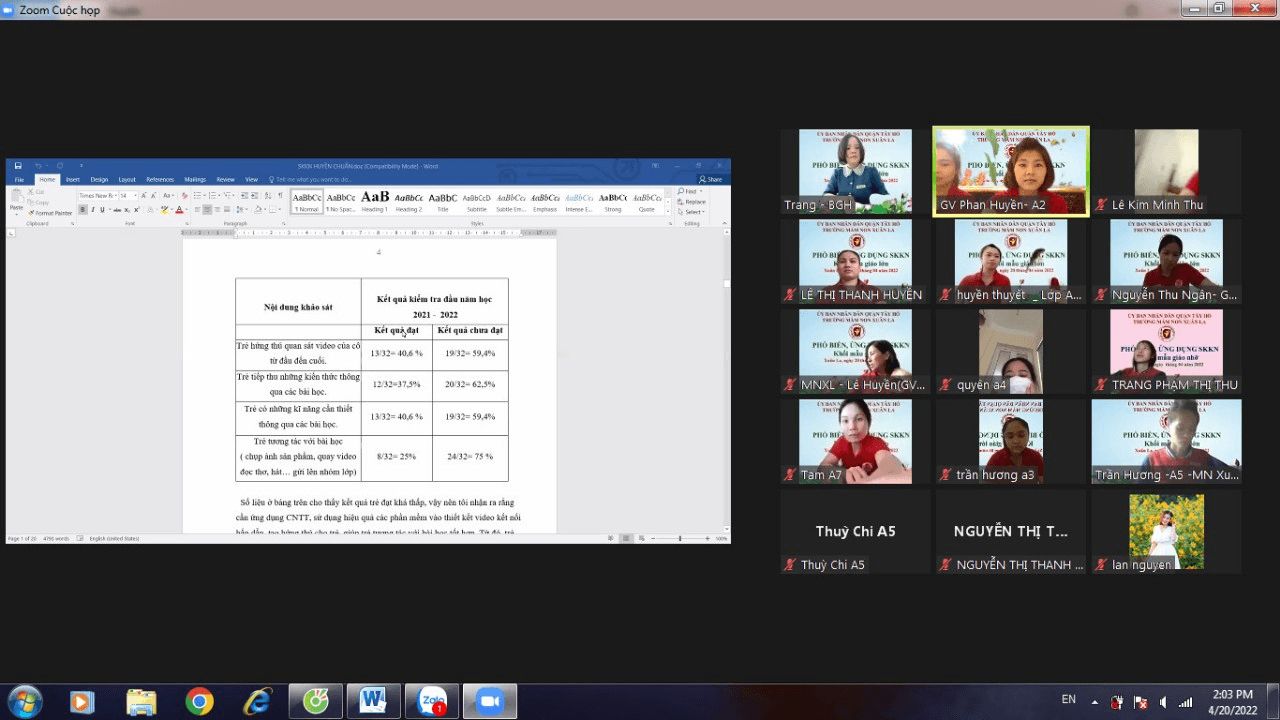Switch to the References tab

click(160, 180)
